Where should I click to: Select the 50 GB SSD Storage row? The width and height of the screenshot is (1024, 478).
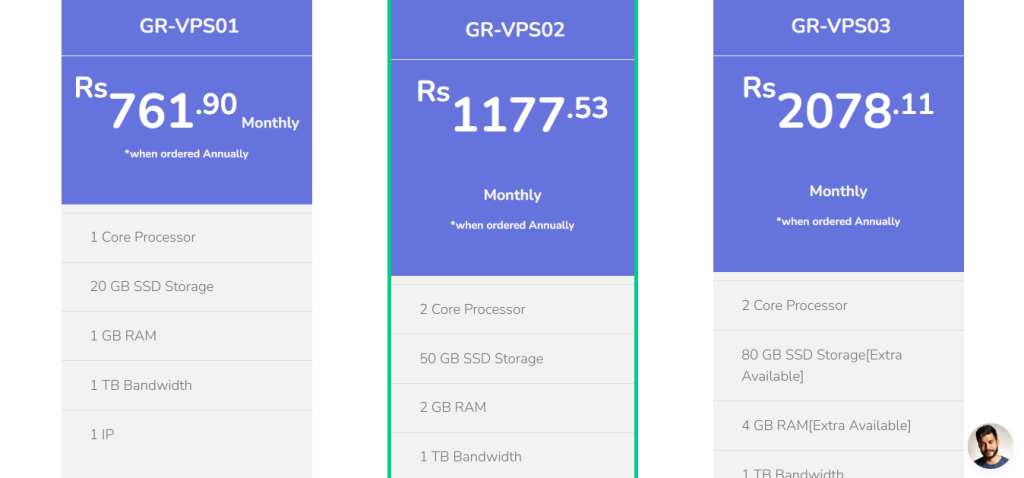(x=481, y=358)
